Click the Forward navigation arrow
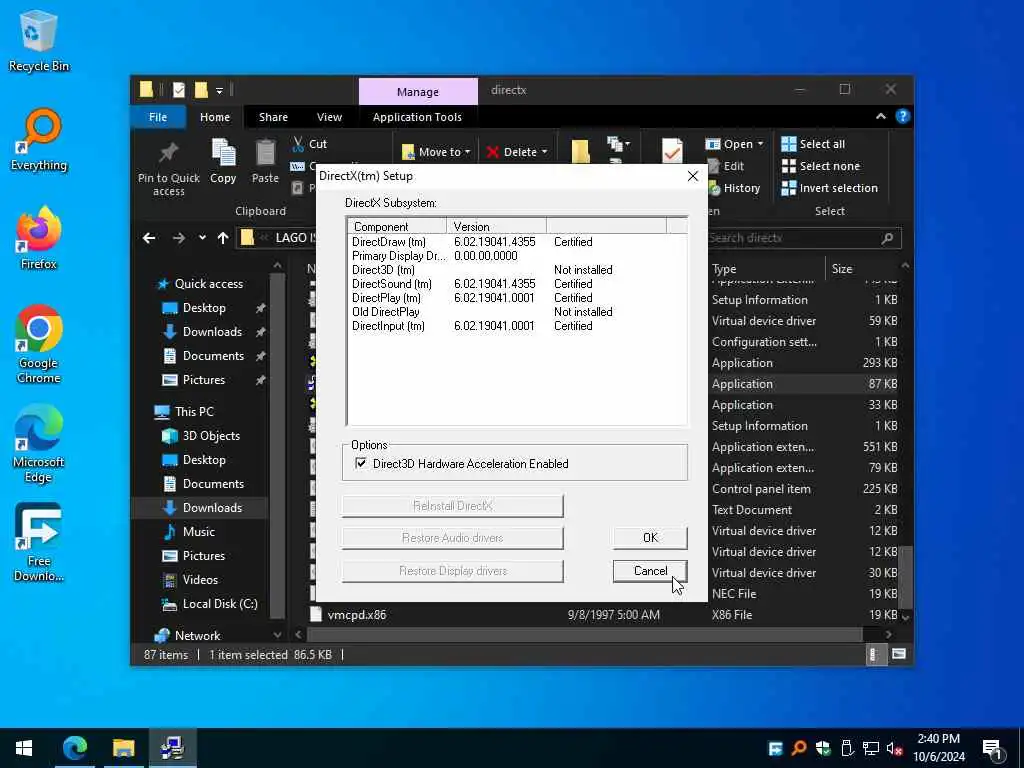Image resolution: width=1024 pixels, height=768 pixels. tap(178, 238)
